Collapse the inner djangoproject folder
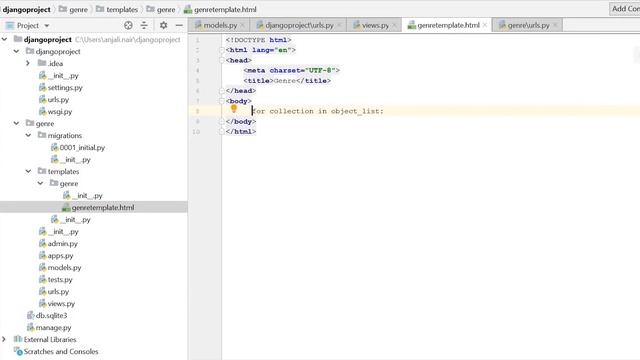 tap(16, 51)
